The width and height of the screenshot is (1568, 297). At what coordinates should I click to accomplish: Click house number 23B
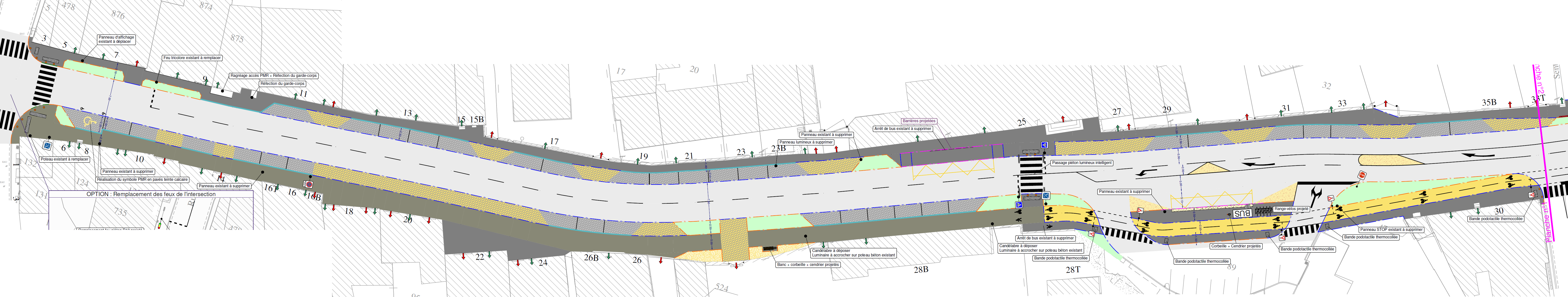tap(779, 148)
